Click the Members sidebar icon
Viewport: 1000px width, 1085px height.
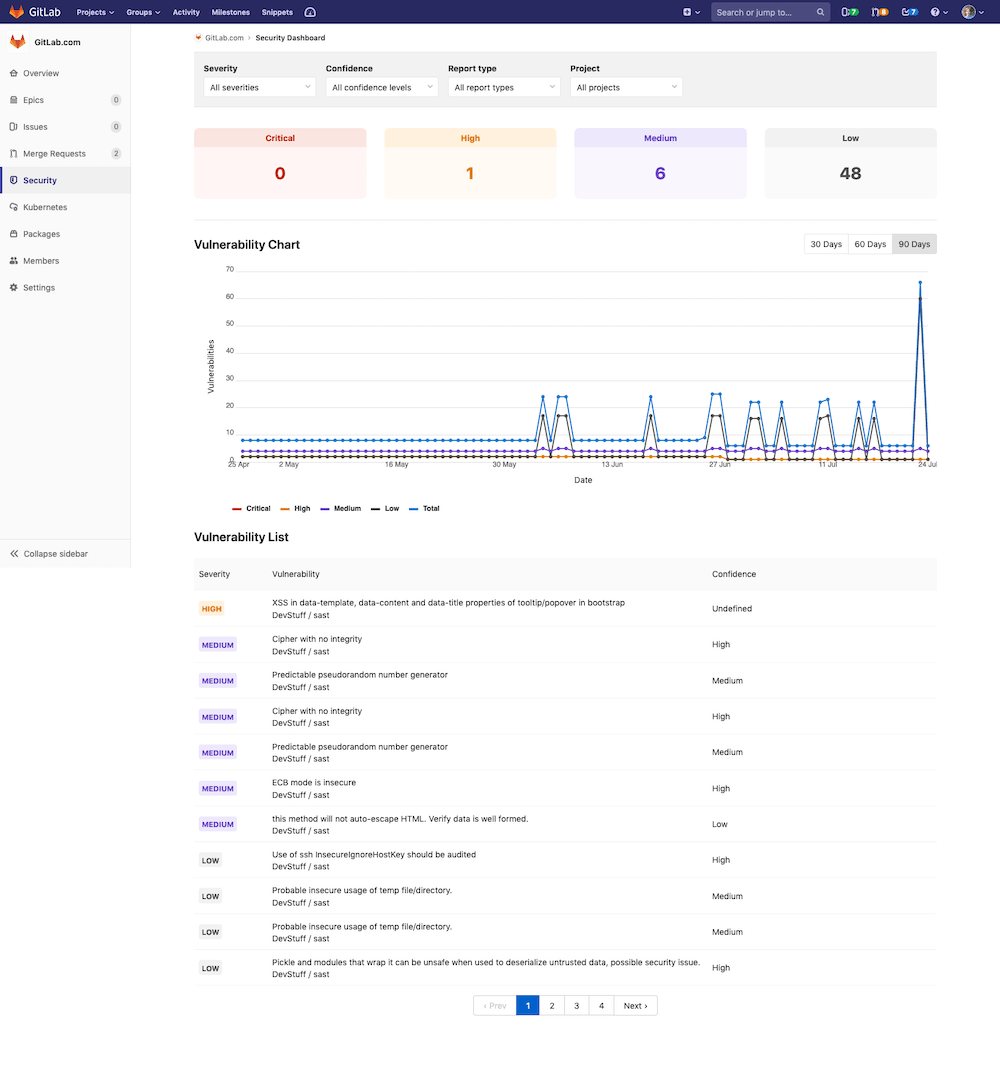pyautogui.click(x=14, y=261)
